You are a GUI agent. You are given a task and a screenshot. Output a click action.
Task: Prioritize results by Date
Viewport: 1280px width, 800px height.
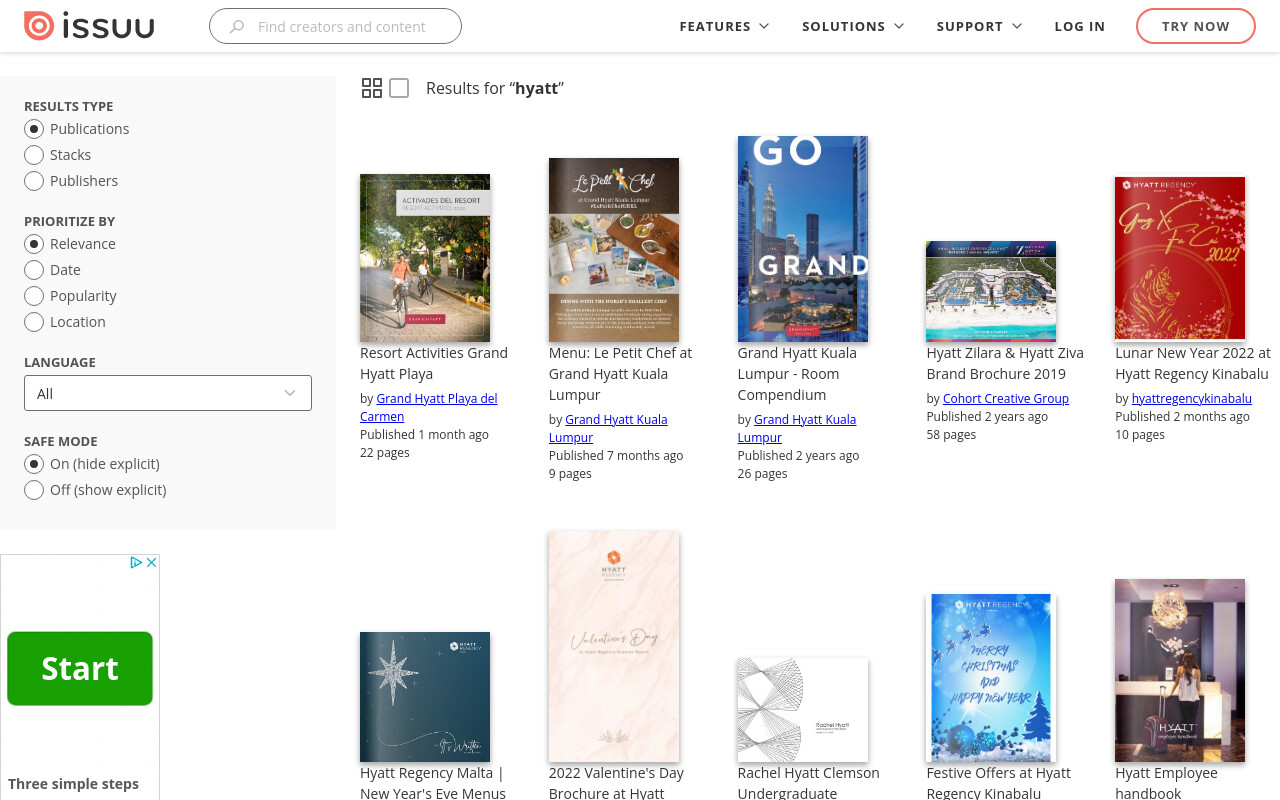pyautogui.click(x=34, y=270)
